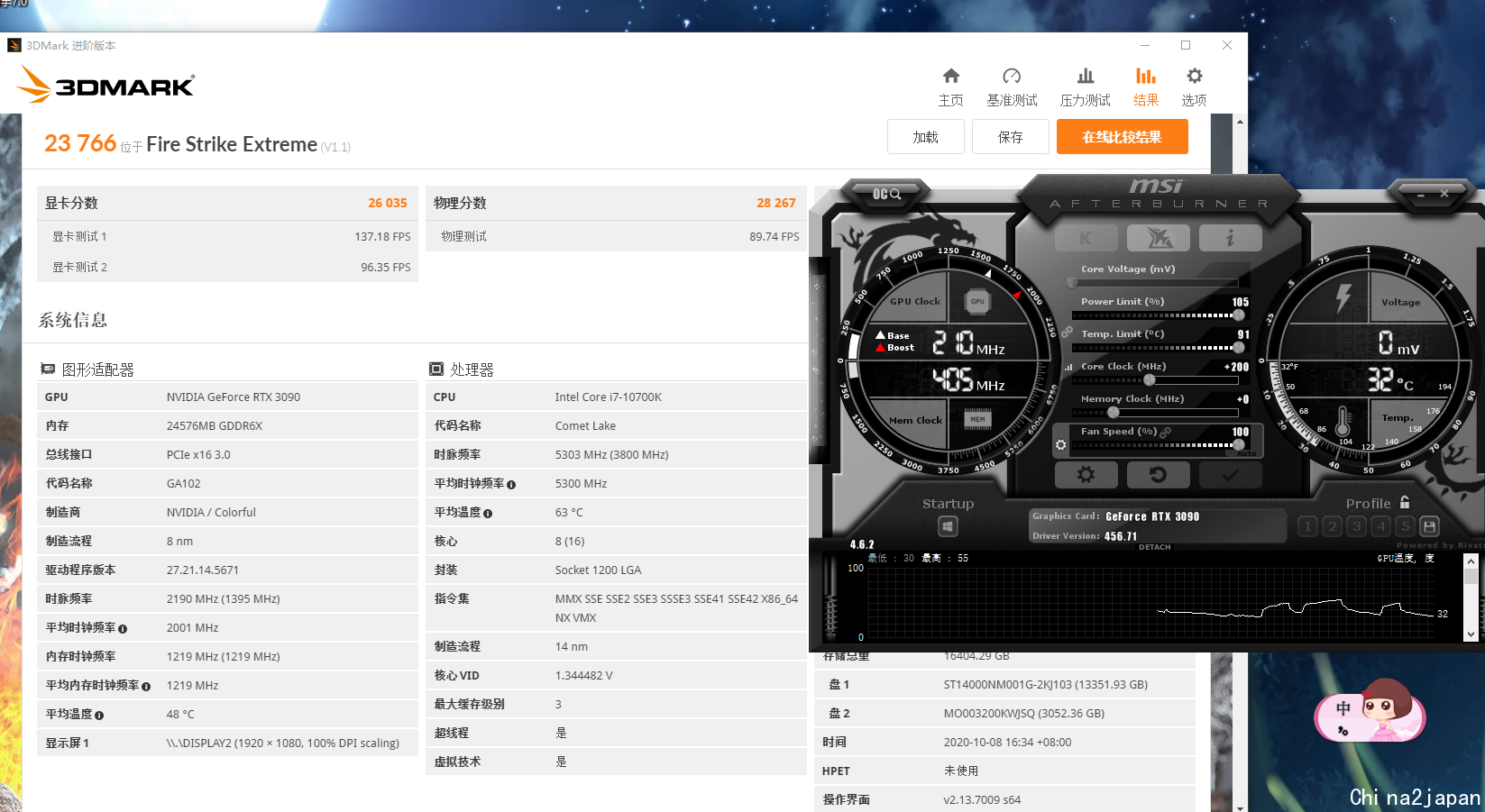Click the 保存 save button
Image resolution: width=1485 pixels, height=812 pixels.
1011,137
